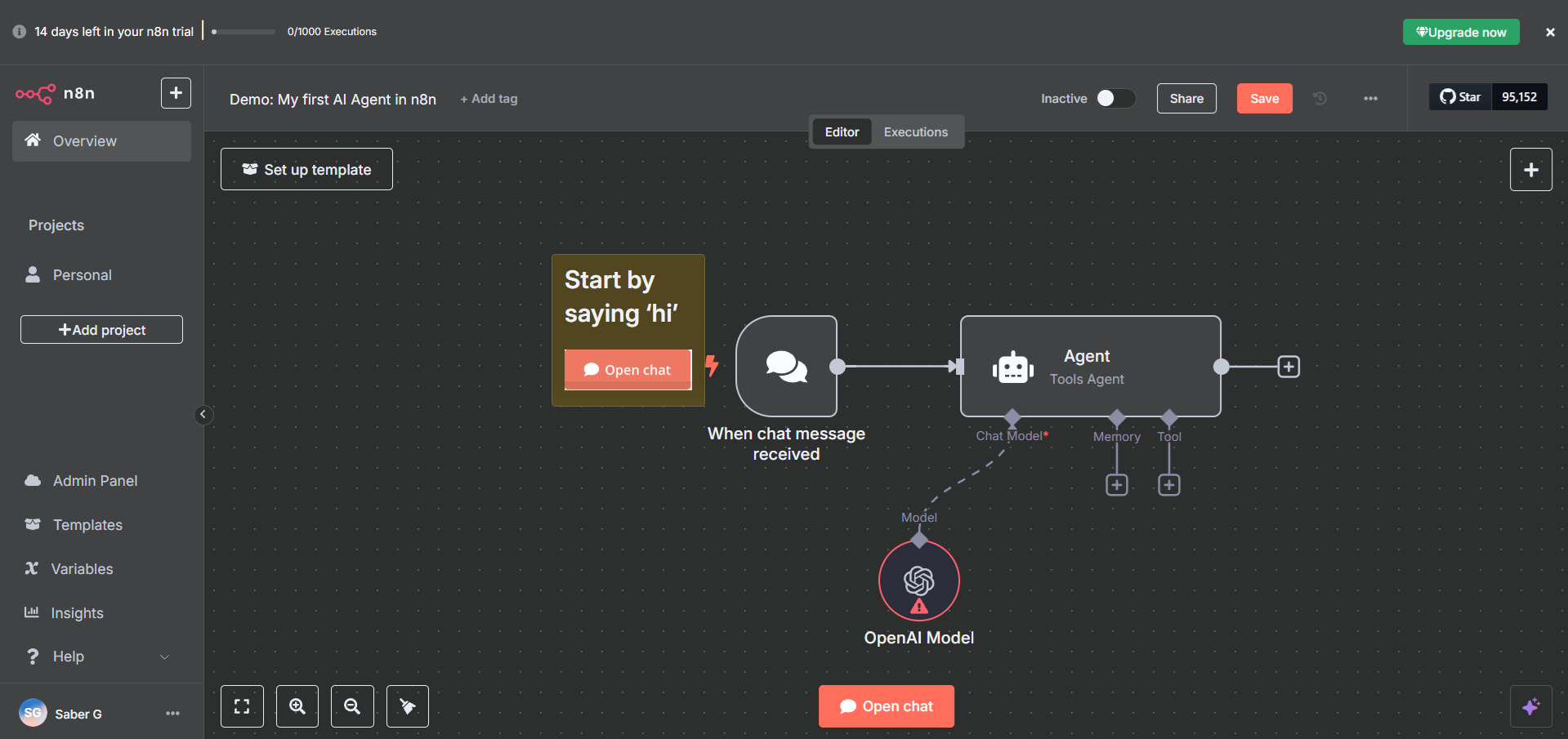
Task: Click the Add project button
Action: (101, 330)
